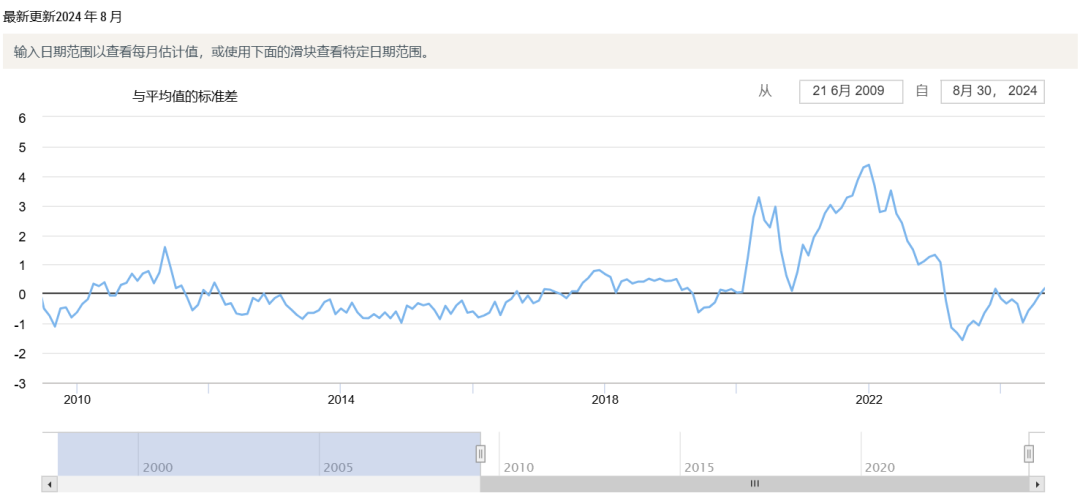Select 2015 in the navigator timeline
The width and height of the screenshot is (1080, 504).
[700, 467]
